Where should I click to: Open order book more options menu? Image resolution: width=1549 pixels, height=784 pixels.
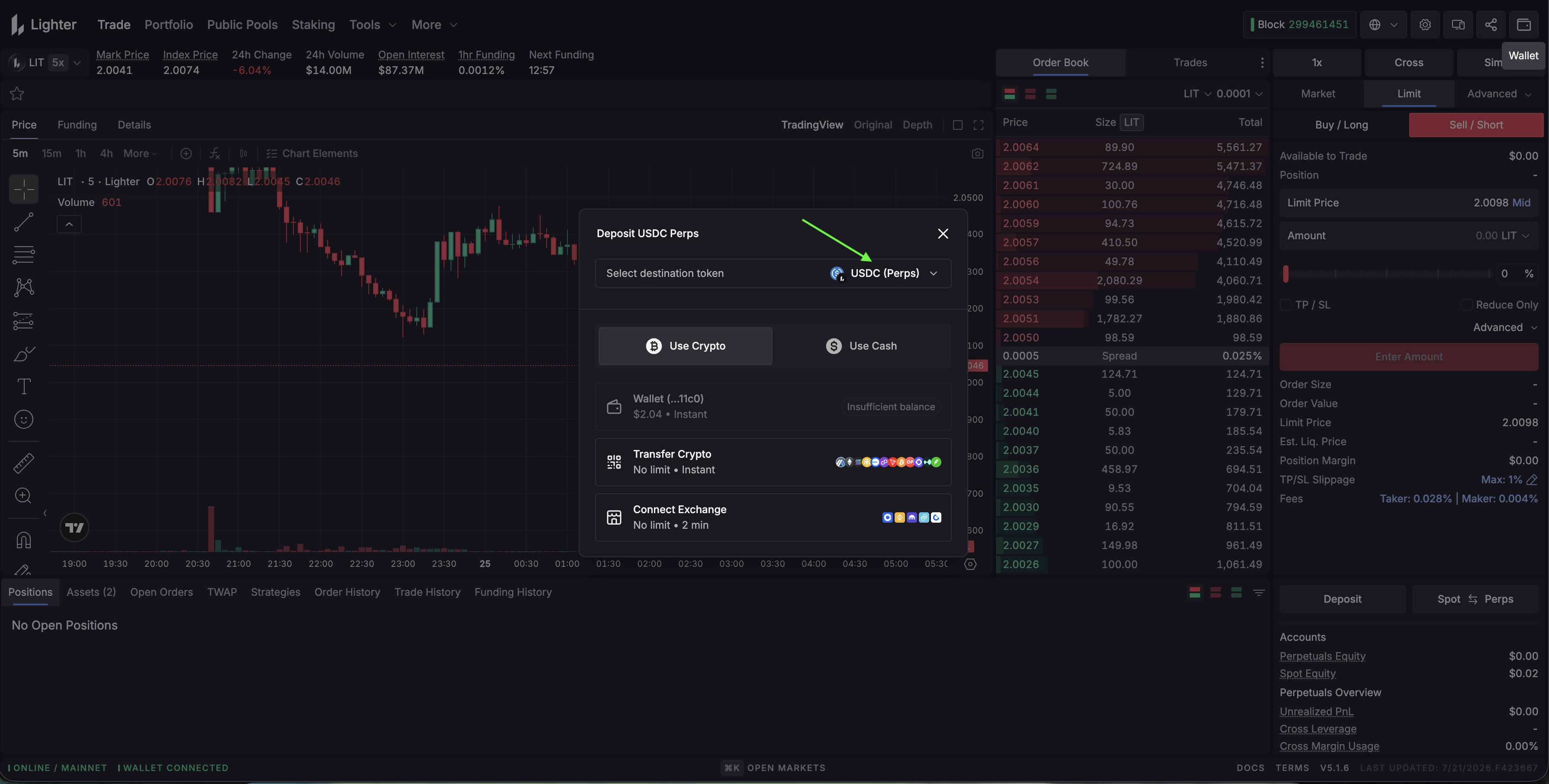[x=1262, y=63]
